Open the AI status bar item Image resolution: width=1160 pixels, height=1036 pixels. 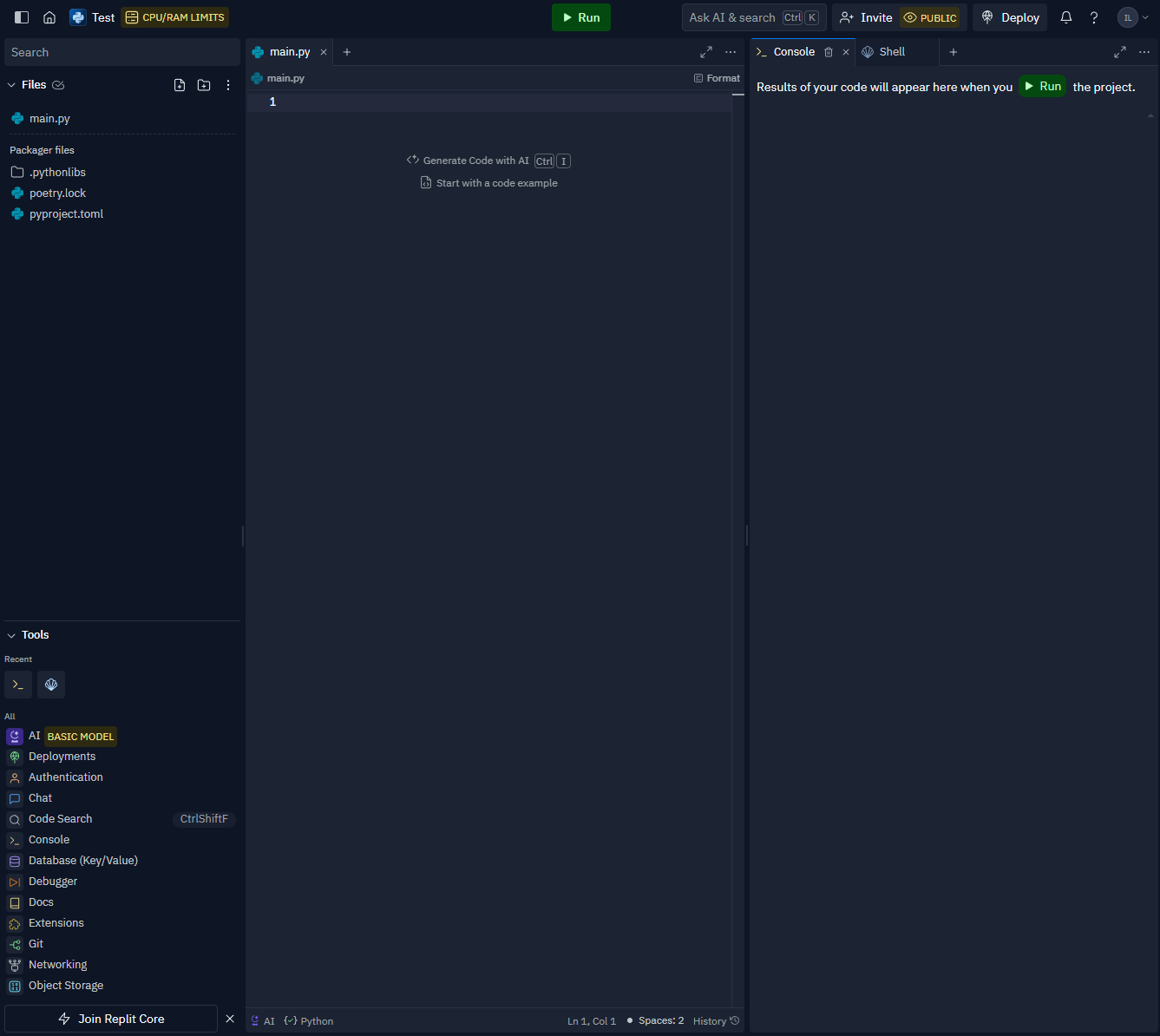263,1021
